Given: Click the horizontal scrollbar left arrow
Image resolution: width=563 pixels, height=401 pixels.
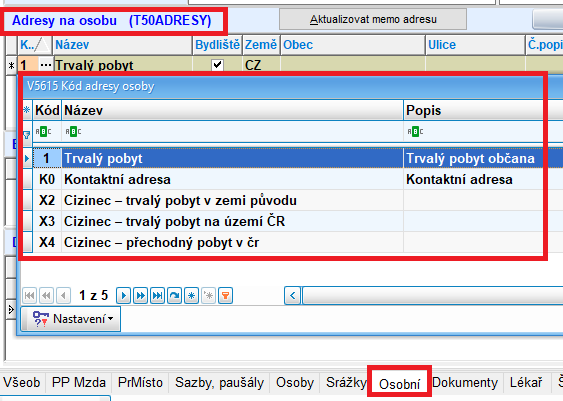Looking at the screenshot, I should pyautogui.click(x=293, y=295).
